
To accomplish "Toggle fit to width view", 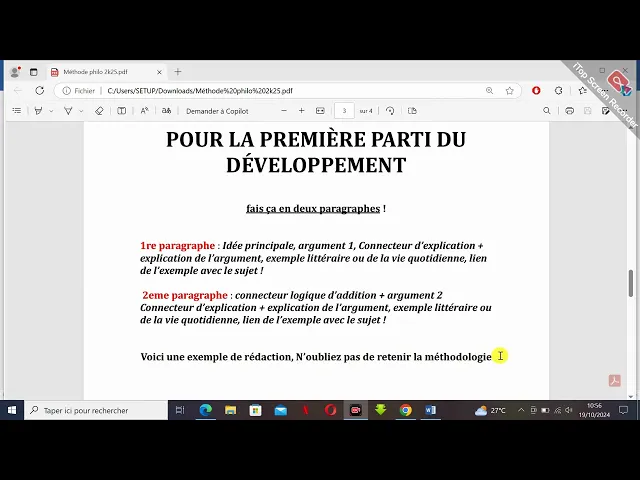I will 320,111.
